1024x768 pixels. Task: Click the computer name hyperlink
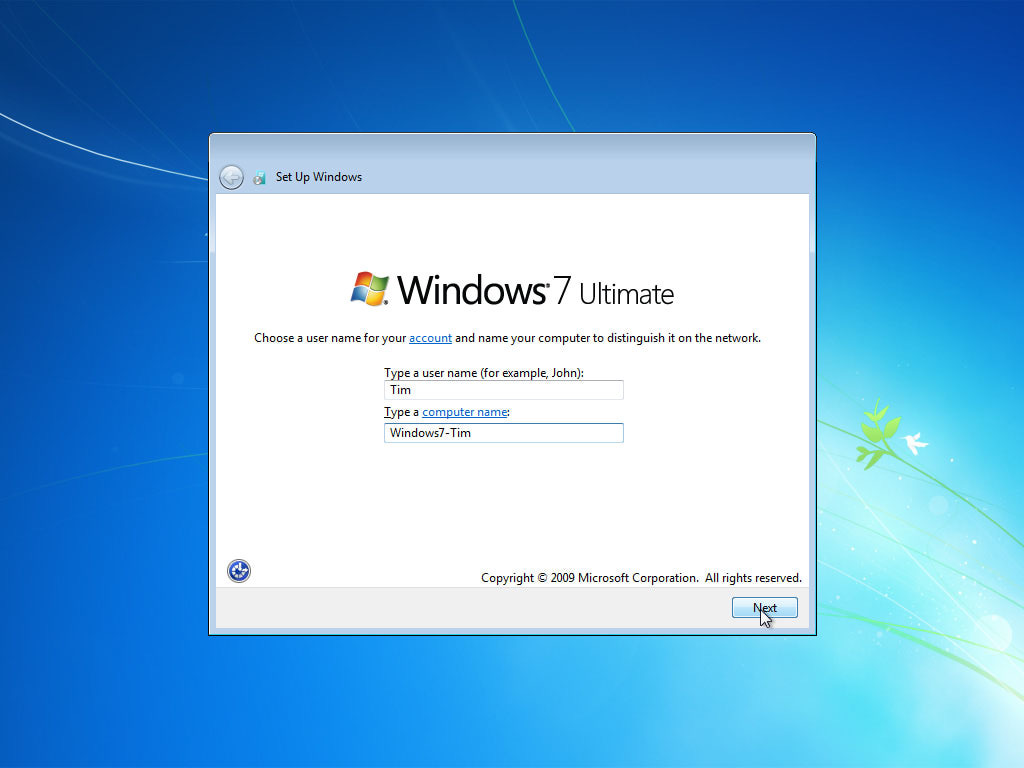coord(464,412)
